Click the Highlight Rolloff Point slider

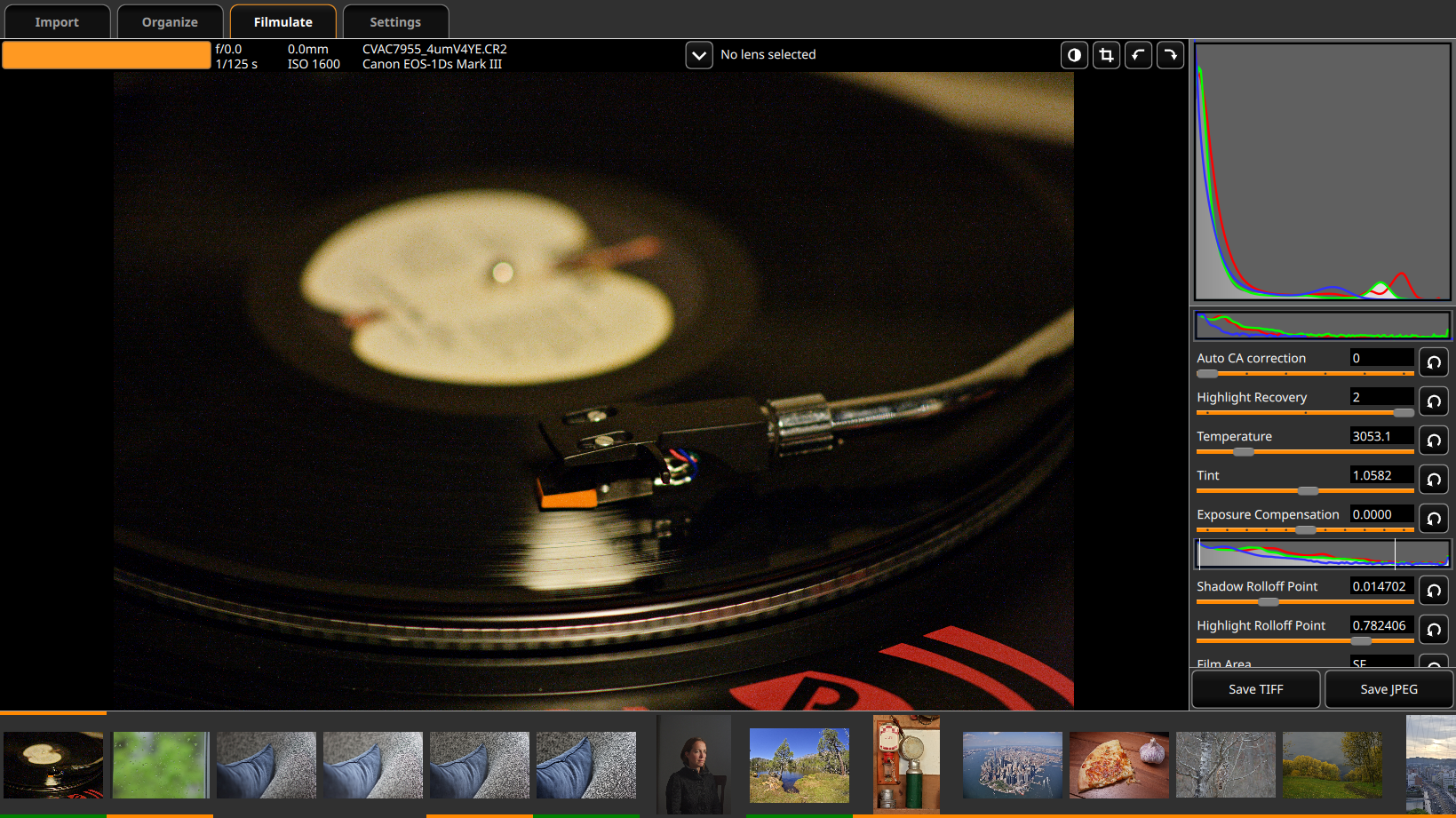(1305, 641)
